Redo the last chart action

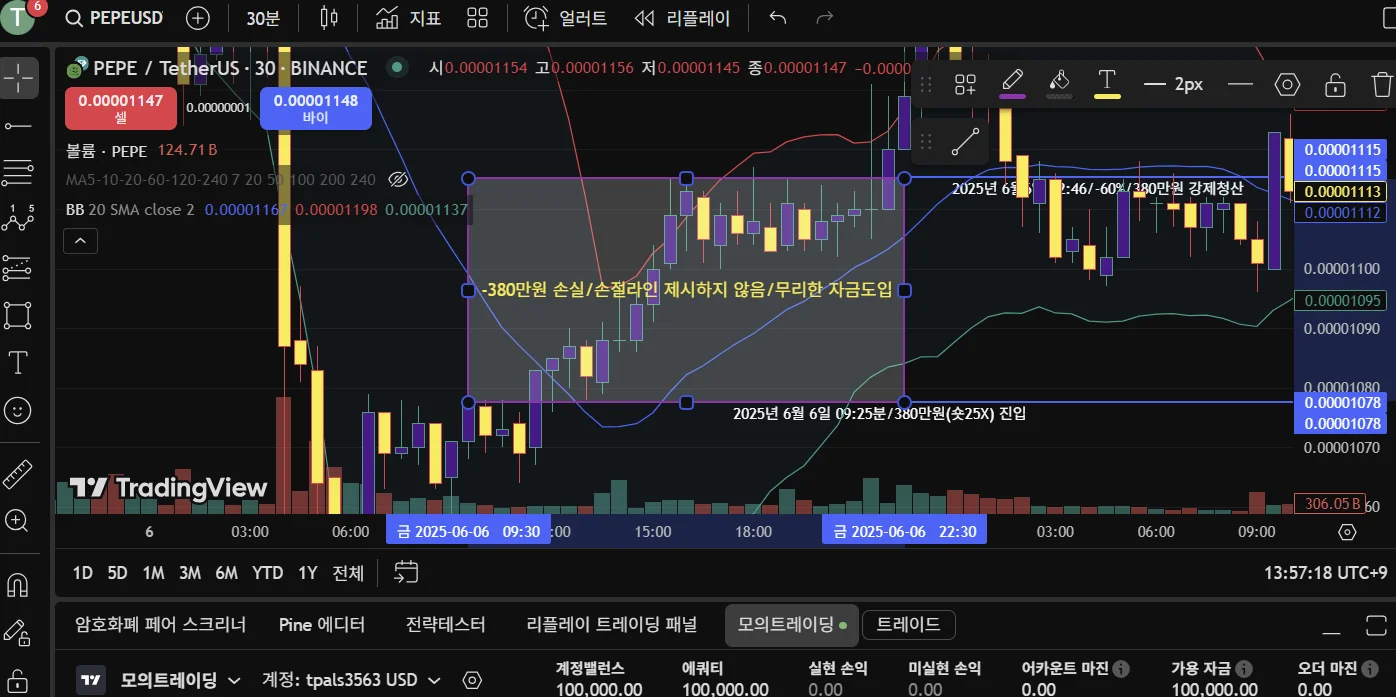[x=825, y=18]
